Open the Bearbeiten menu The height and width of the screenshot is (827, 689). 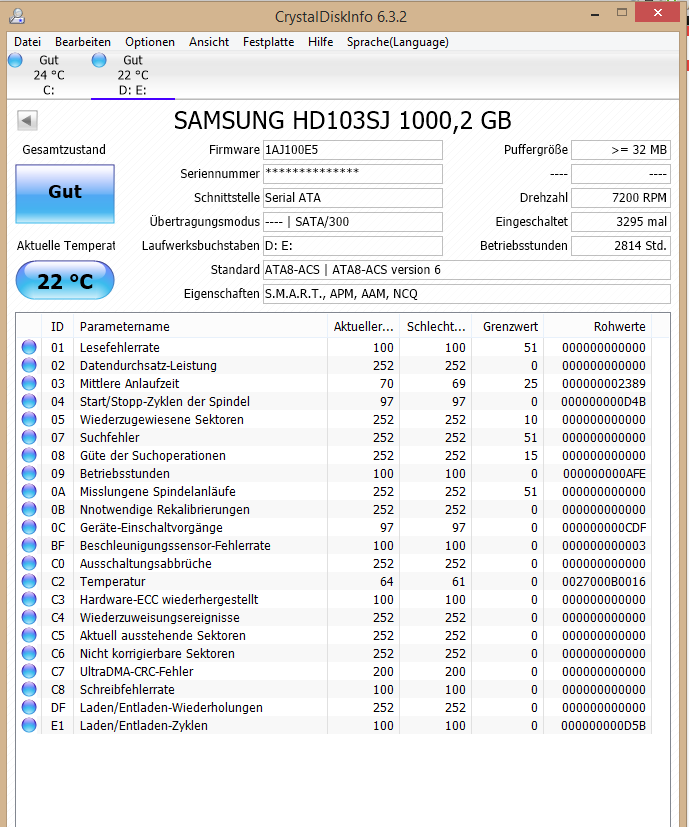[83, 42]
